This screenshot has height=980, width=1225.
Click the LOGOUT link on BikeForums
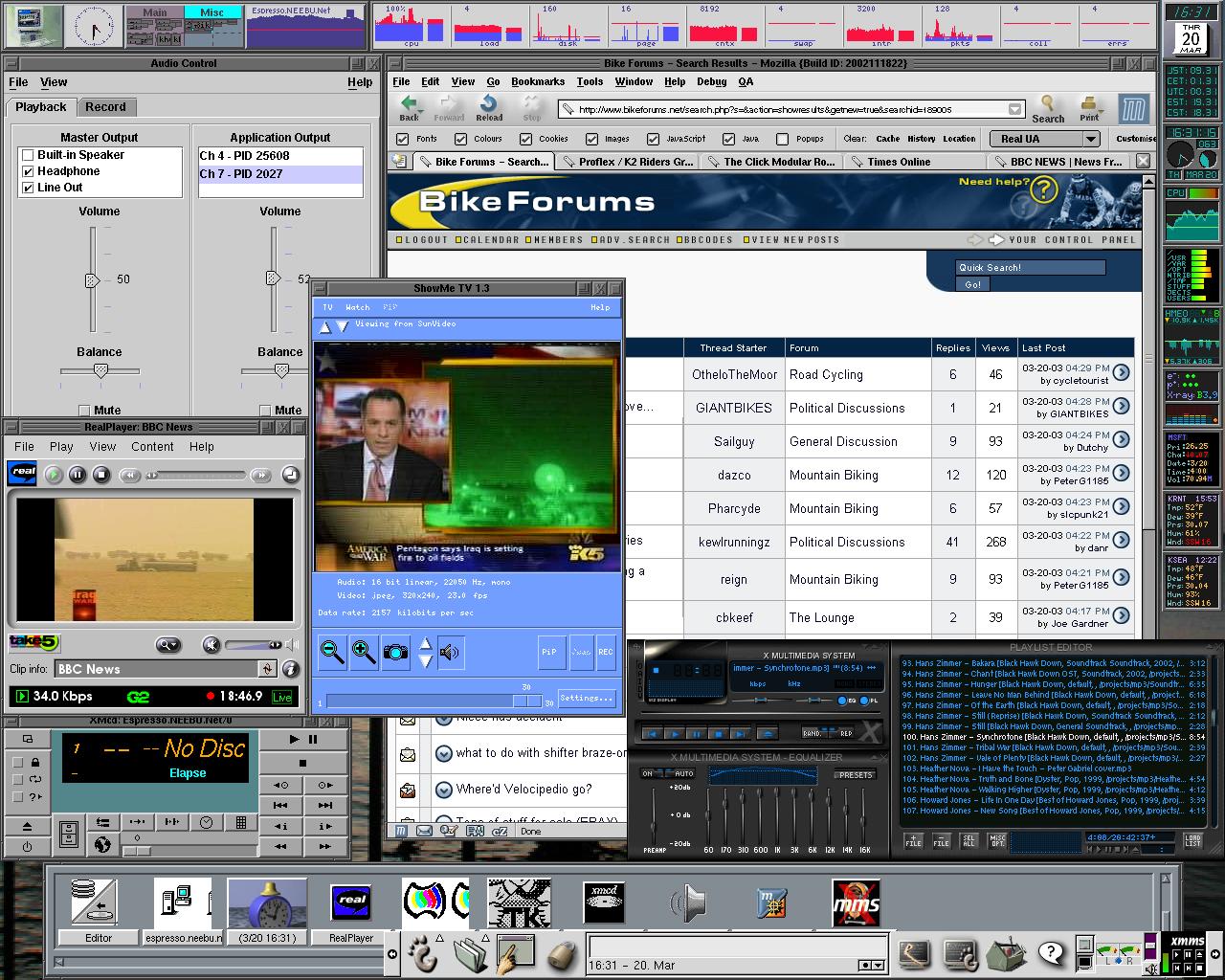(423, 240)
